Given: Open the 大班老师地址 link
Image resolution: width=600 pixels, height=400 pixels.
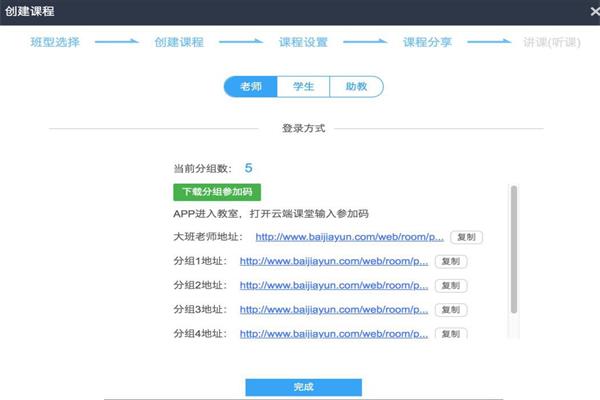Looking at the screenshot, I should tap(349, 238).
